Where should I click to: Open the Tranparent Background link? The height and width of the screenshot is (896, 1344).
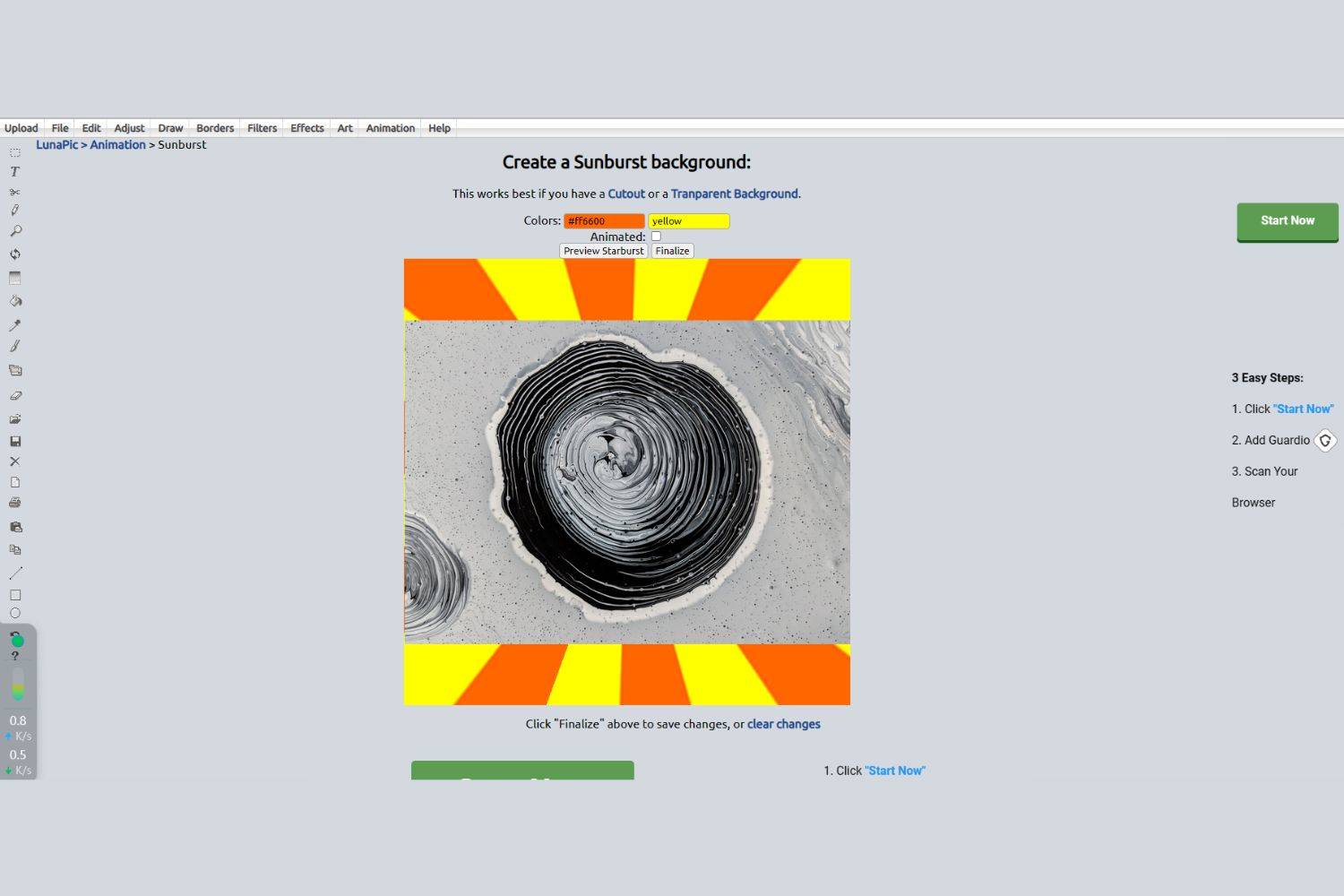click(x=734, y=194)
